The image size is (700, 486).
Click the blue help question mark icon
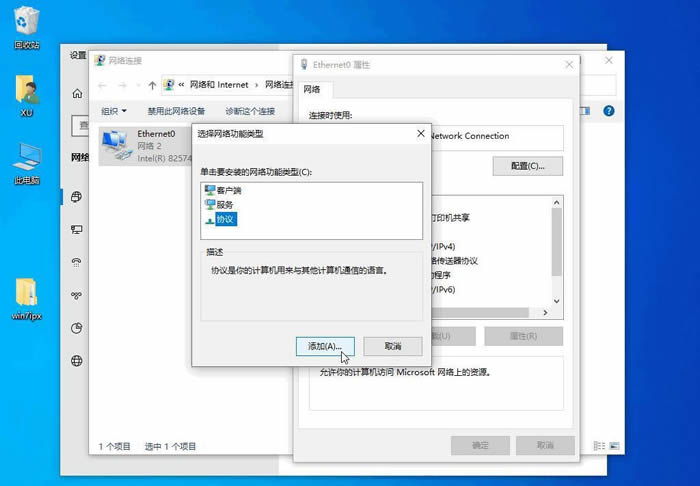click(608, 111)
